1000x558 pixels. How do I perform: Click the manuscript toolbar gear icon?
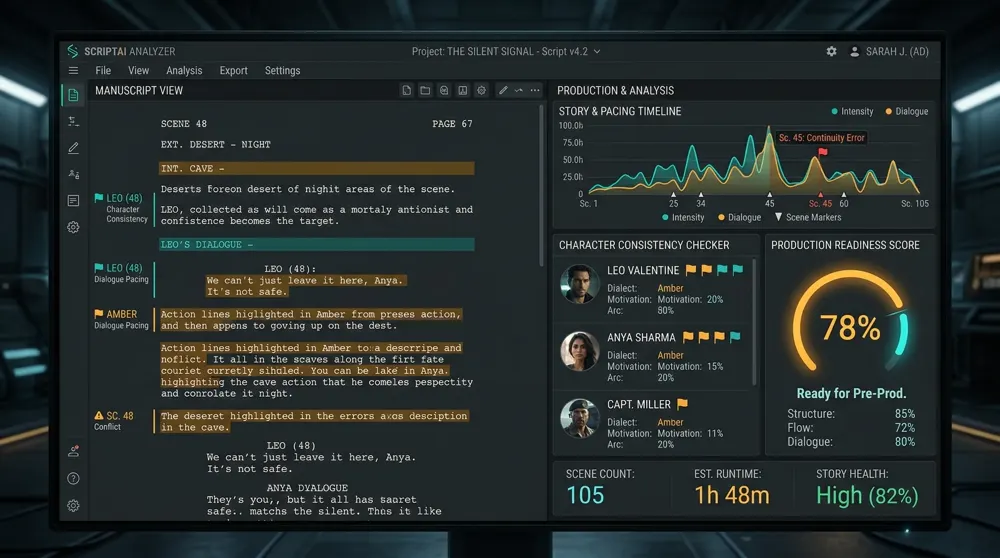click(482, 91)
